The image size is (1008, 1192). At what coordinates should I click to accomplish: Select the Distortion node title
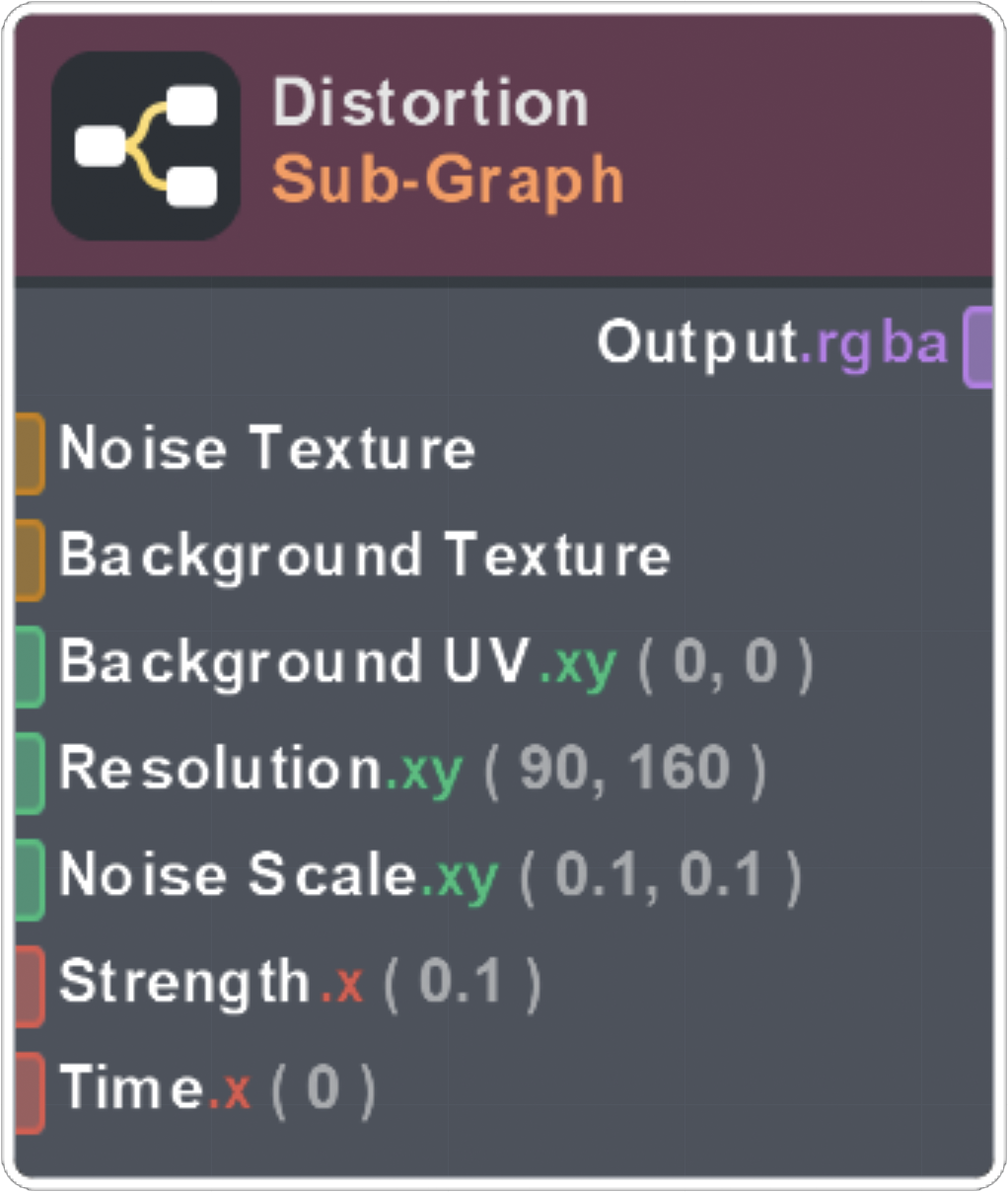430,103
